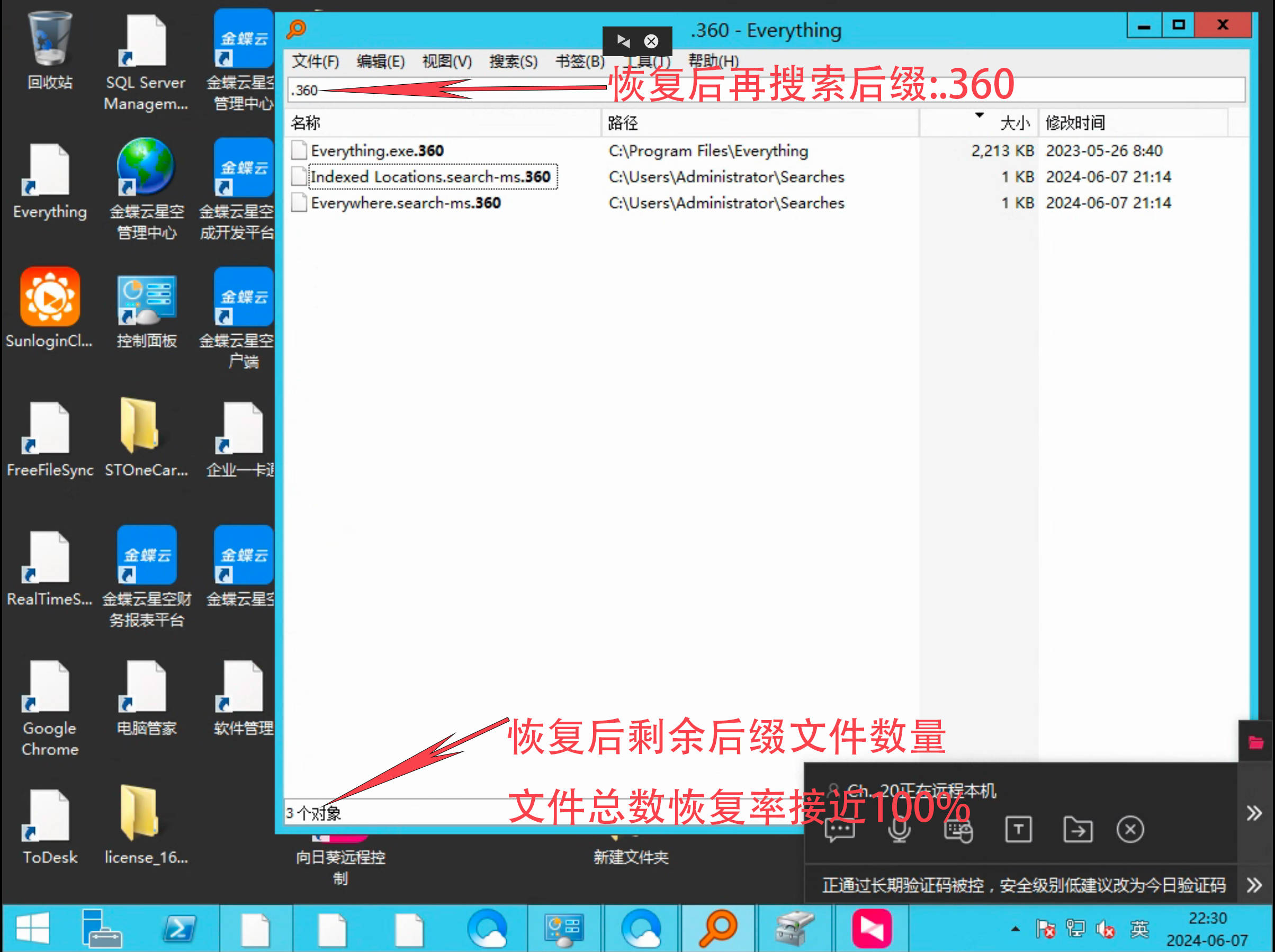Click the chat message icon in remote panel

click(x=839, y=830)
